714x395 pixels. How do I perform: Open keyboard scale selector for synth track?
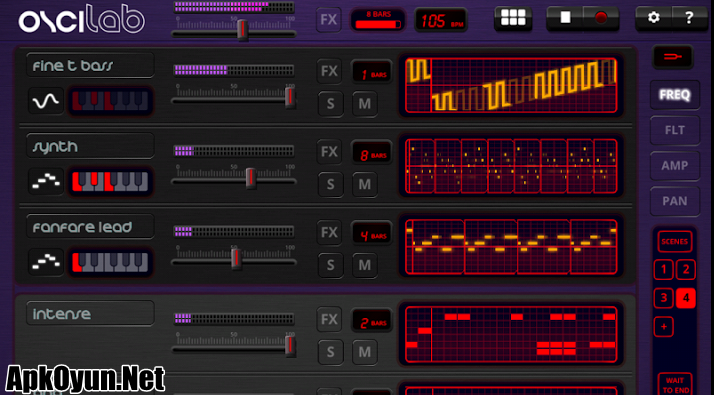(110, 181)
